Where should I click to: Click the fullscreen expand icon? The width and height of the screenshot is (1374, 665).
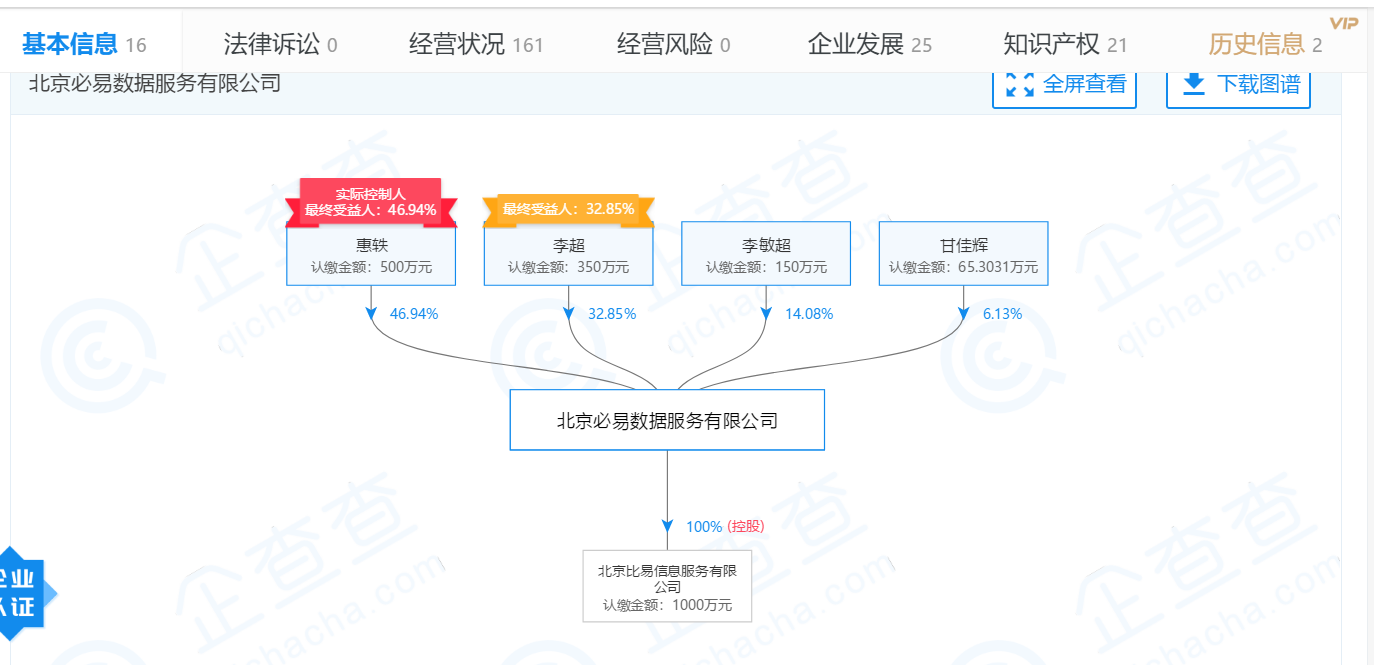(x=1020, y=85)
